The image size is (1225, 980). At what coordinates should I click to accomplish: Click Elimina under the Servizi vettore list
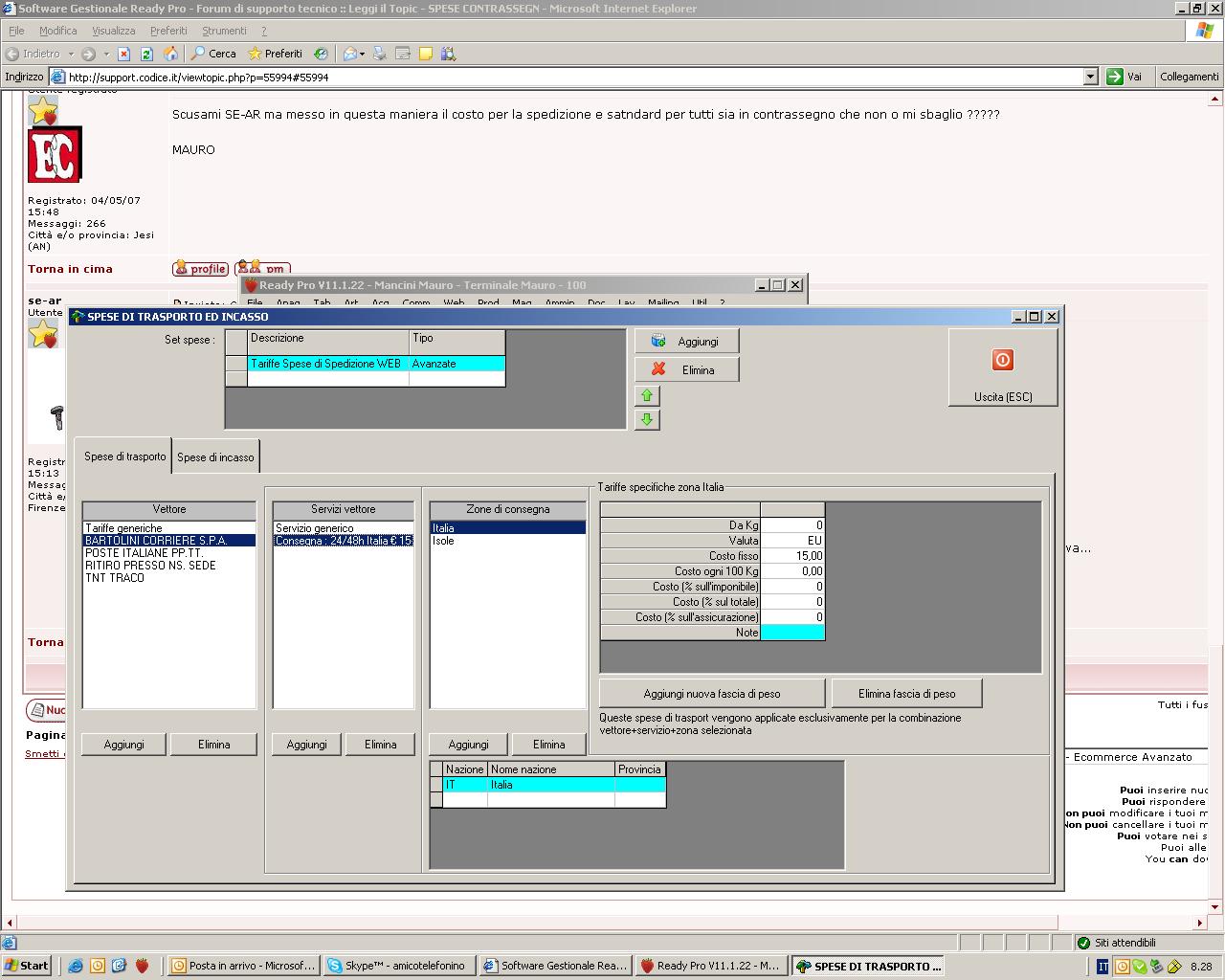tap(380, 745)
